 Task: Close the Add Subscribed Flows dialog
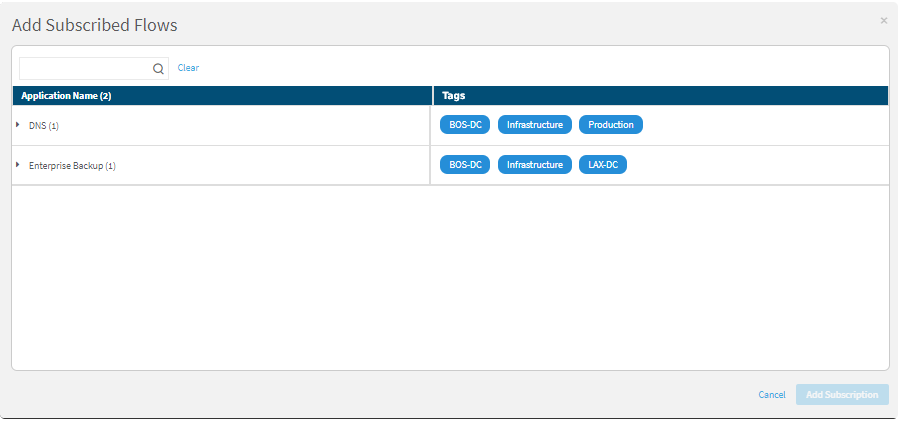pyautogui.click(x=883, y=20)
